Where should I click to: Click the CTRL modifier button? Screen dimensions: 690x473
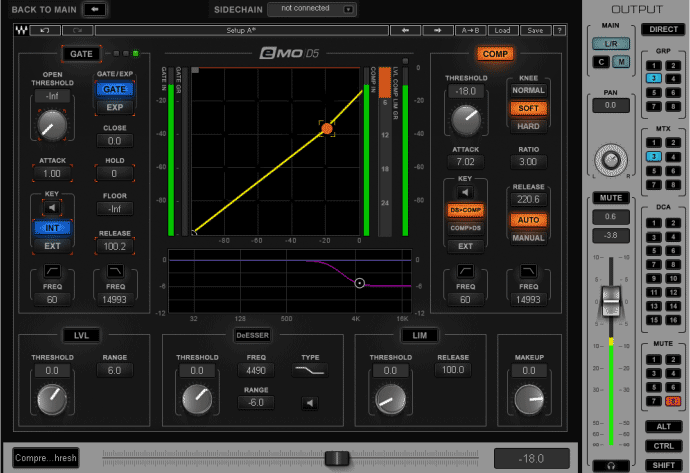pyautogui.click(x=663, y=446)
